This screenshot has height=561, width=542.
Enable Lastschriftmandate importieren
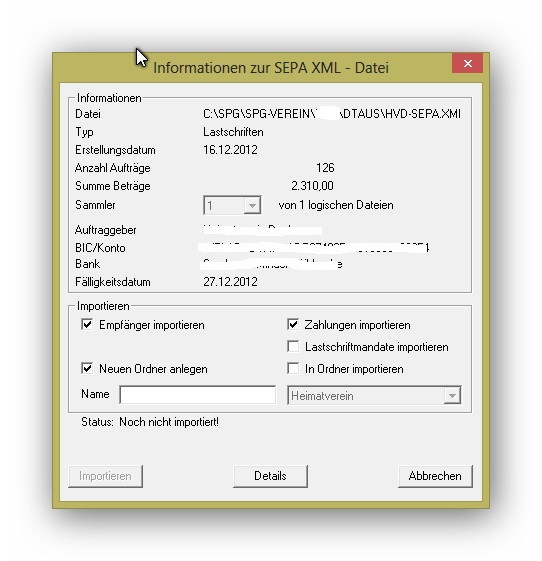293,346
